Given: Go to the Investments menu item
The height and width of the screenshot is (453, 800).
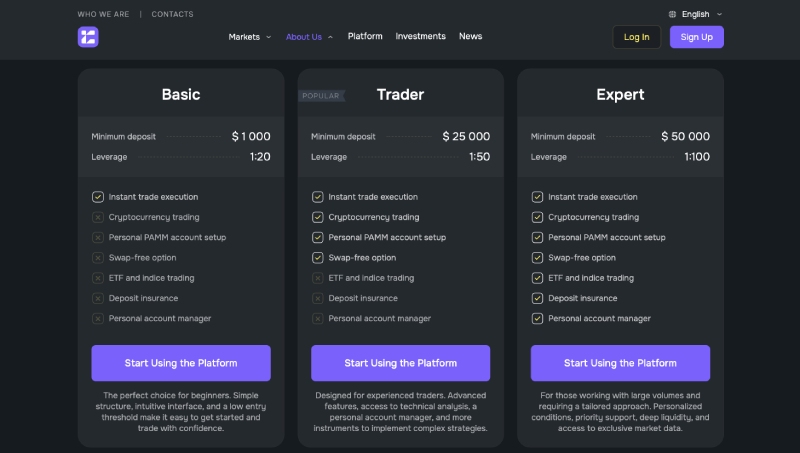Looking at the screenshot, I should click(420, 36).
